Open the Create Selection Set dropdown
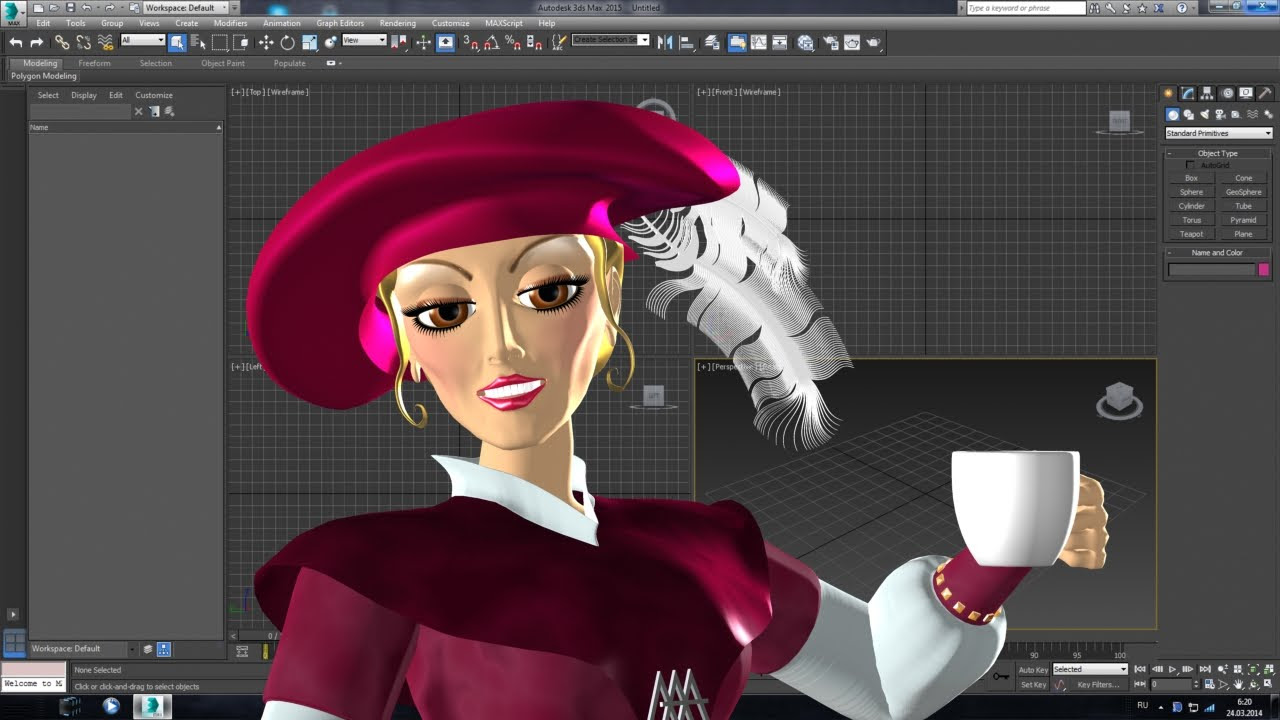1280x720 pixels. [610, 40]
